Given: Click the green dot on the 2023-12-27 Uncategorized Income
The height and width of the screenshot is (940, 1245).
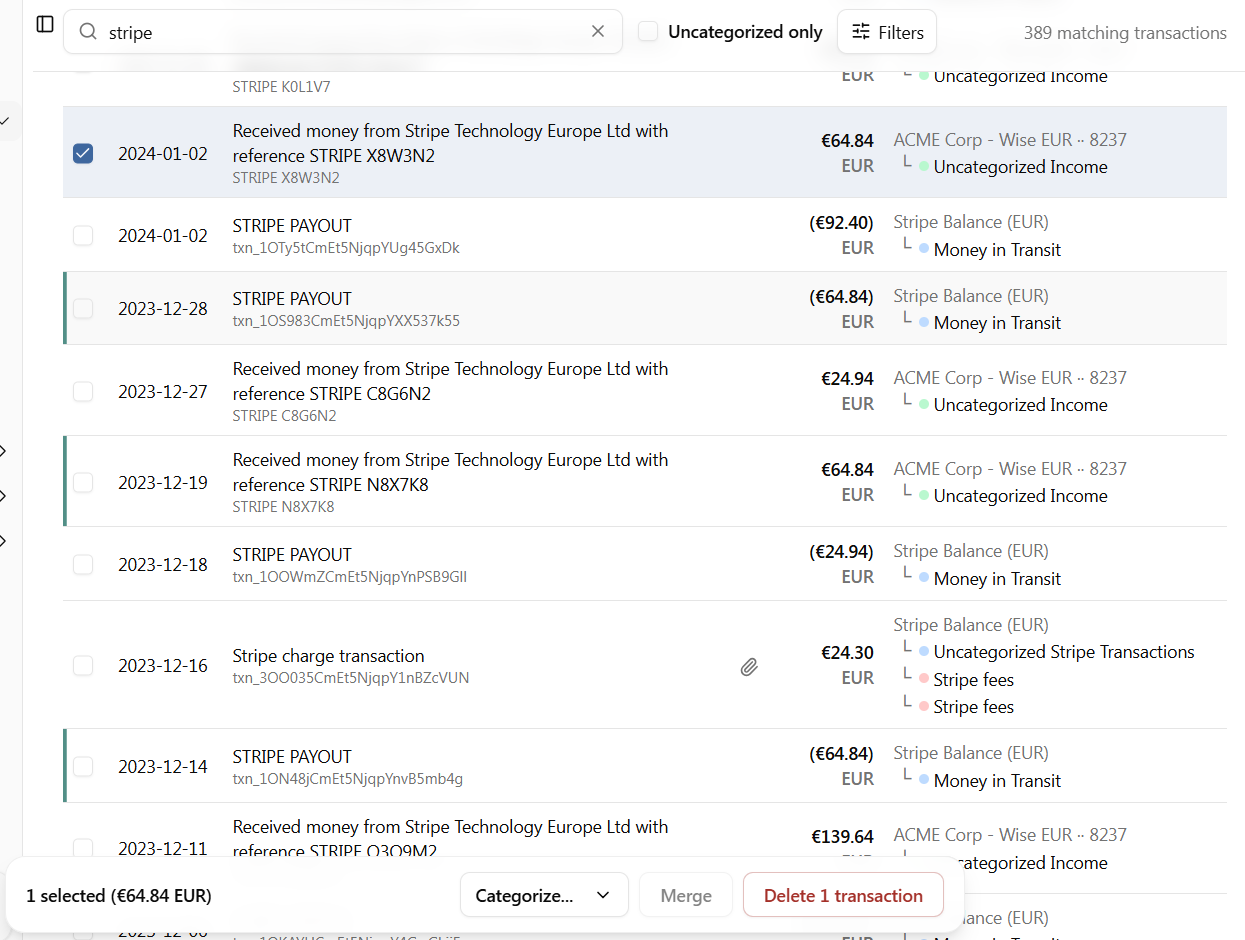Looking at the screenshot, I should [x=924, y=405].
